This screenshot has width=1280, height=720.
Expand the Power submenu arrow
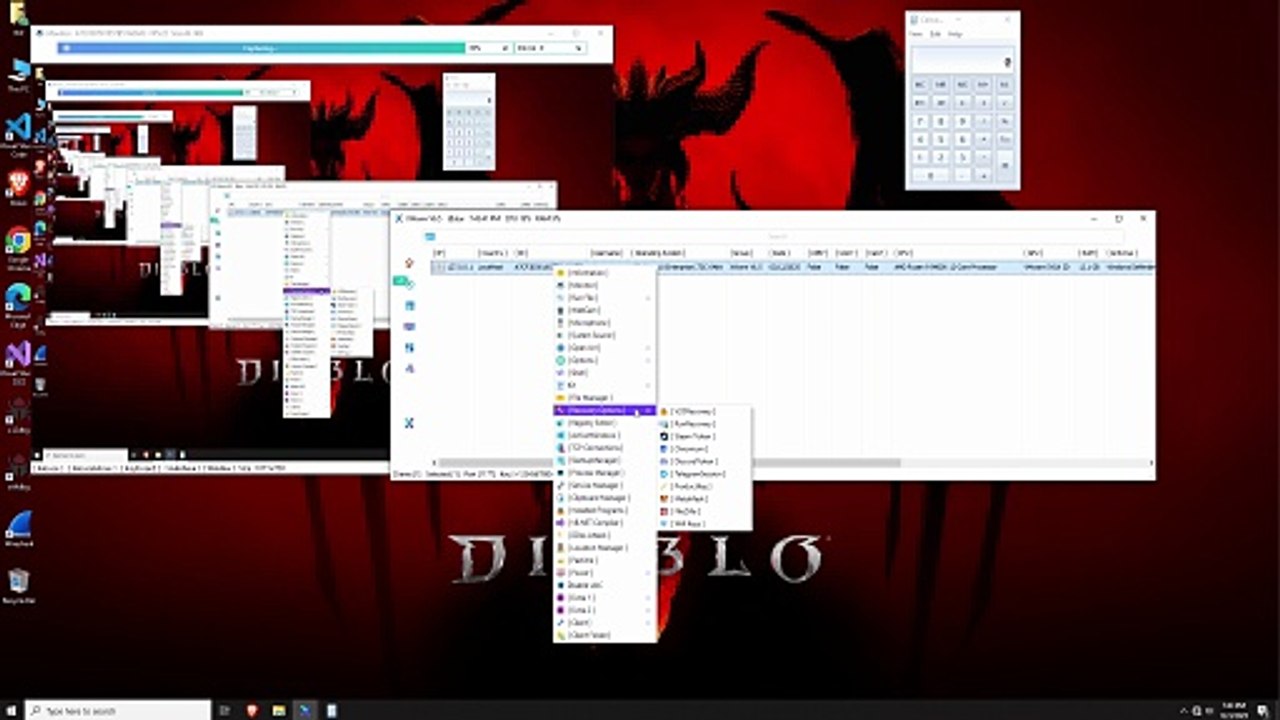point(648,573)
